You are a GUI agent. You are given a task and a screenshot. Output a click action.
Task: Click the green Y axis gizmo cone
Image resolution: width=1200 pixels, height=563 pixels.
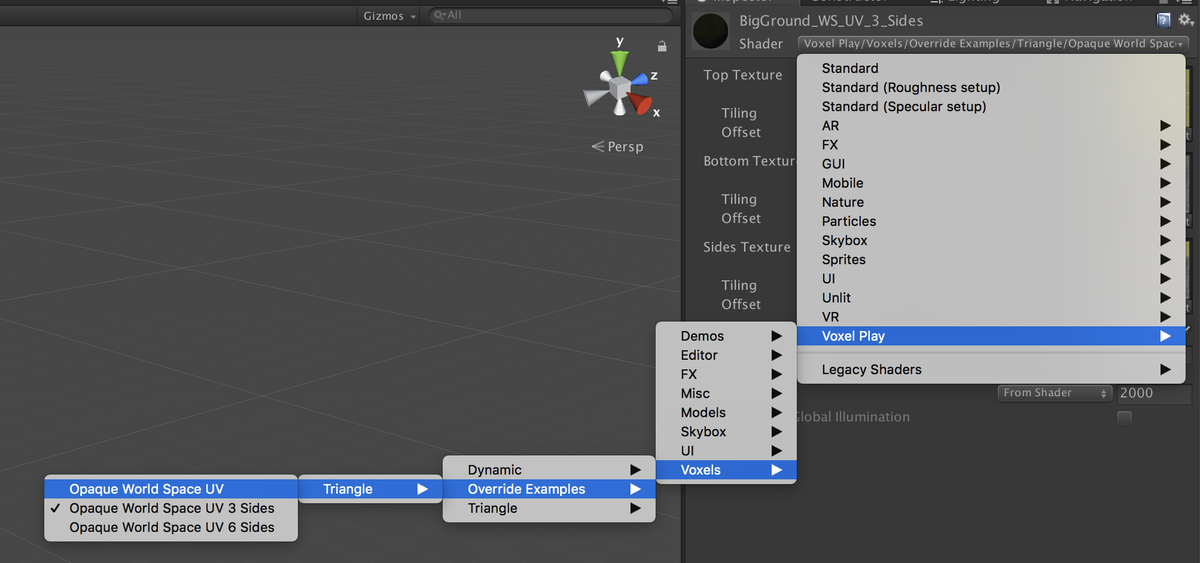click(x=620, y=63)
